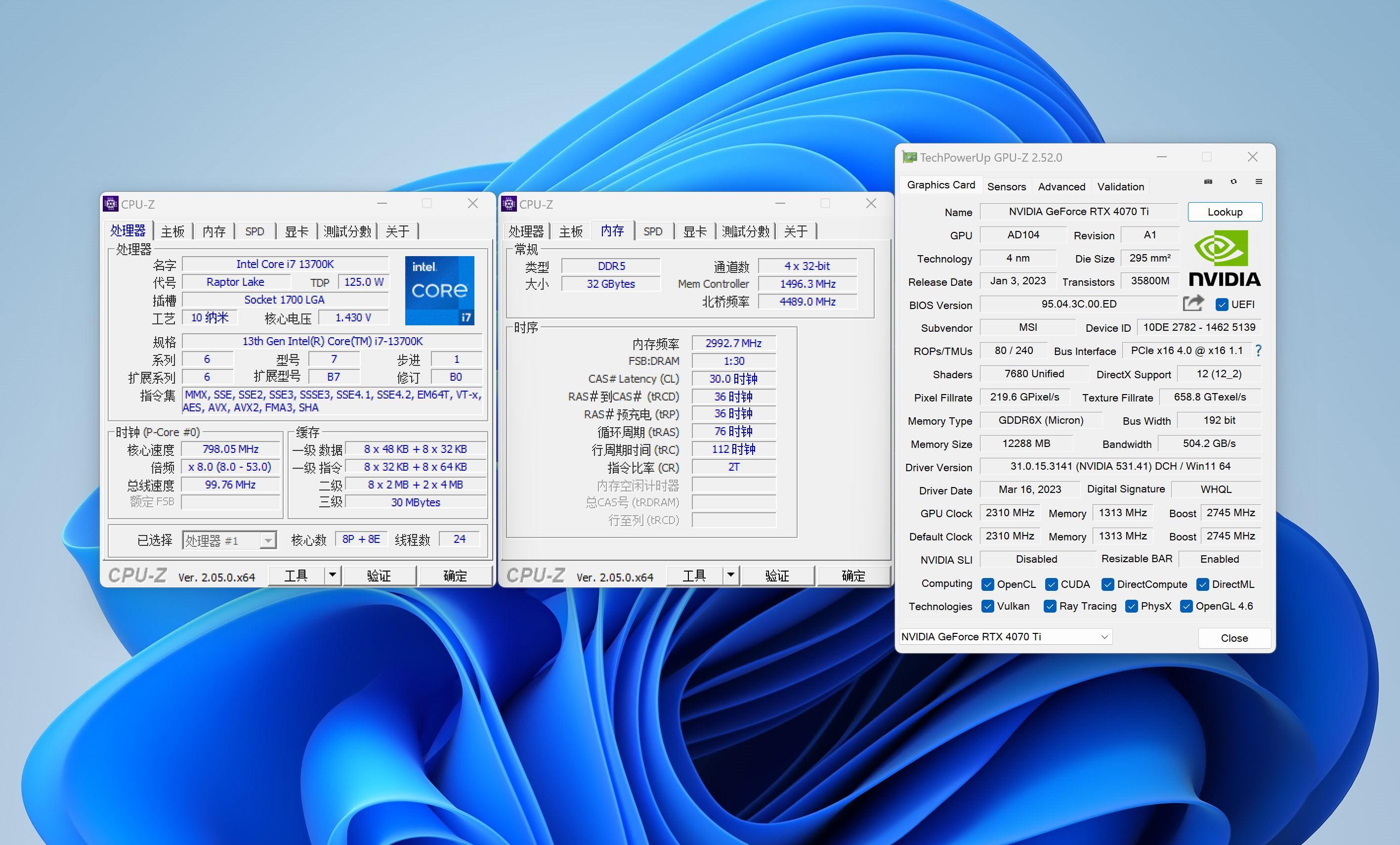This screenshot has width=1400, height=845.
Task: Click the Lookup button in GPU-Z
Action: tap(1225, 212)
